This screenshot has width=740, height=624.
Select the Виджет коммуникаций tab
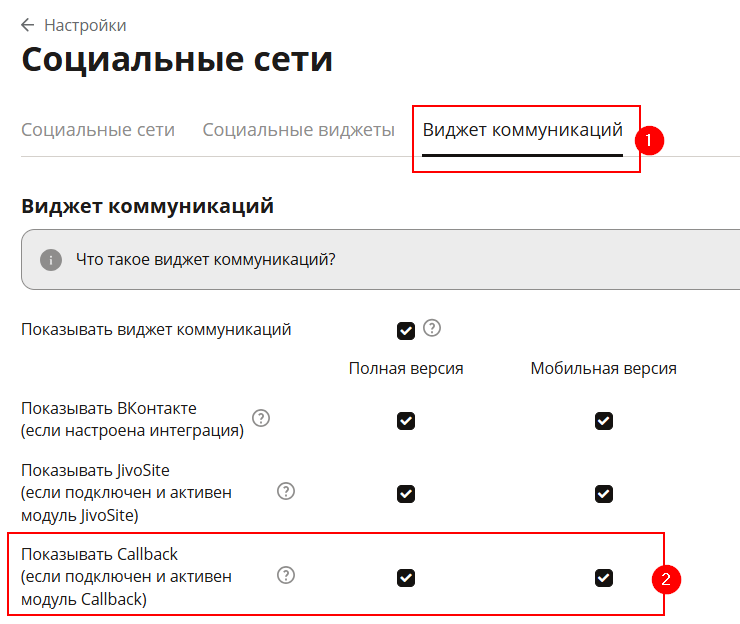522,130
